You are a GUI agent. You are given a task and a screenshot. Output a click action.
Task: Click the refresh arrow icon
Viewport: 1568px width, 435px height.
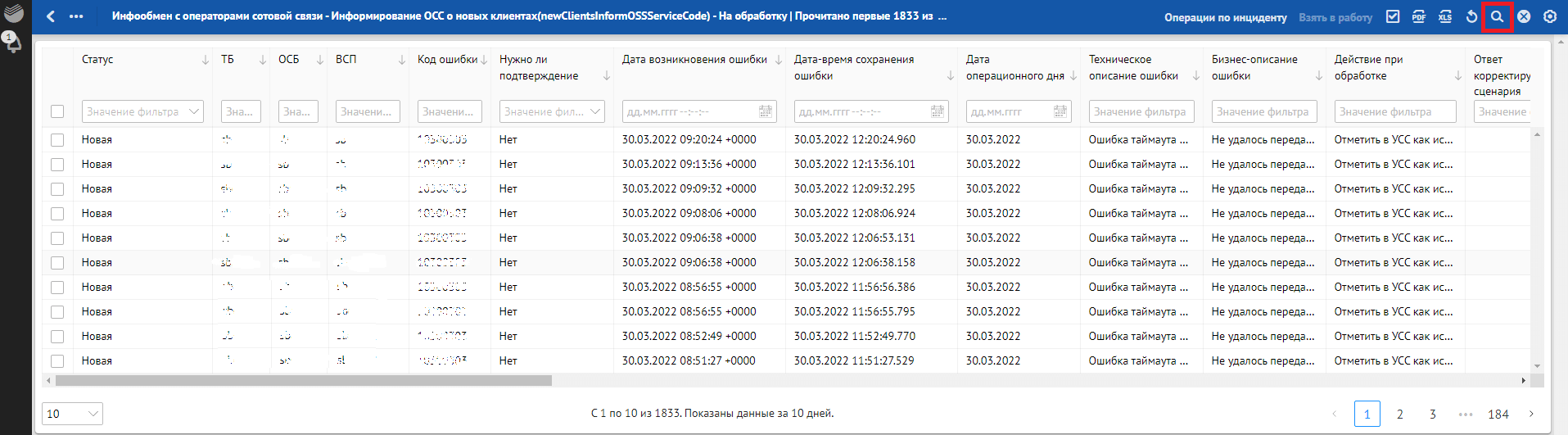[x=1471, y=16]
